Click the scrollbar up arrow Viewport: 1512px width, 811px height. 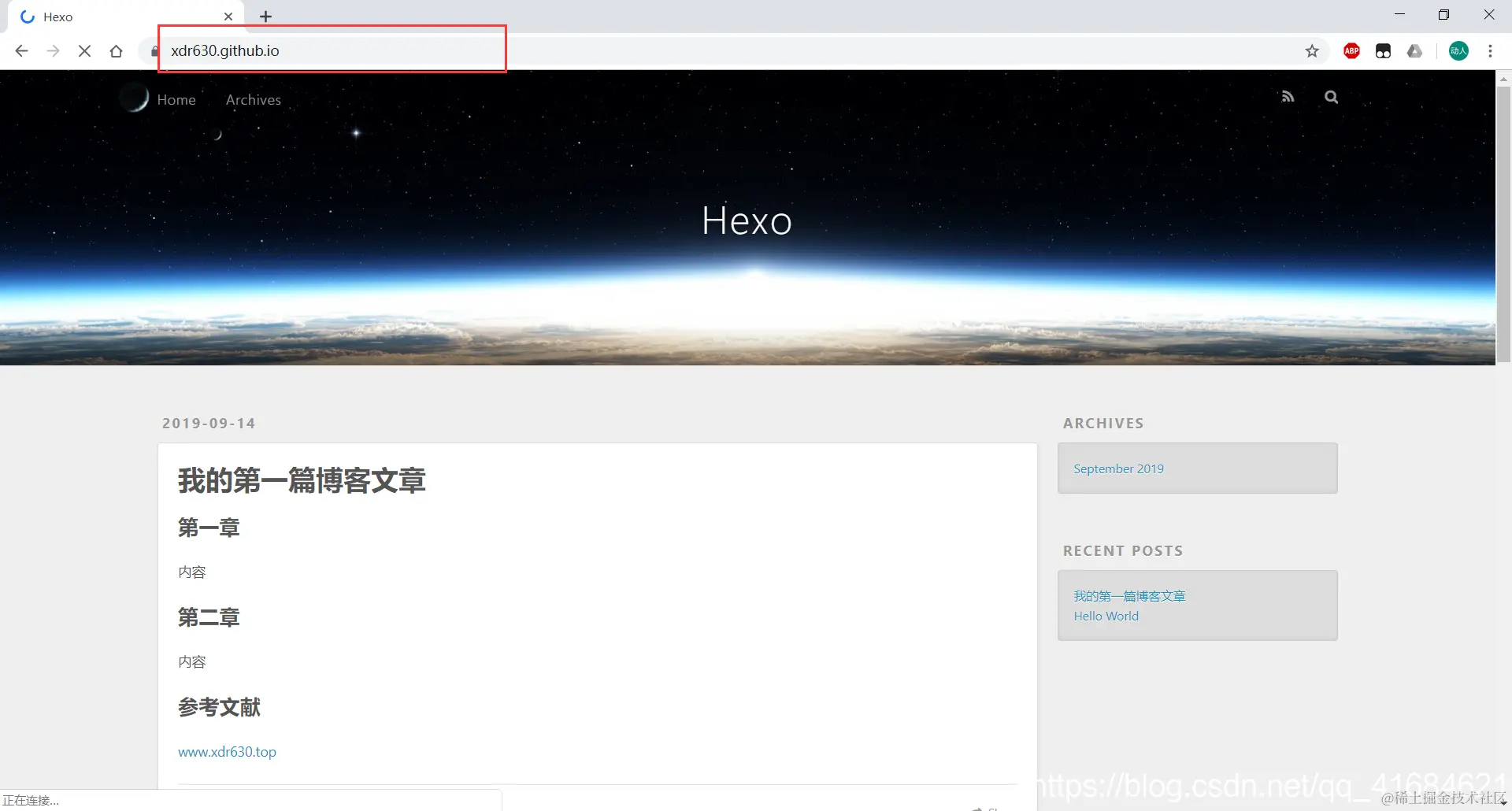[1503, 79]
